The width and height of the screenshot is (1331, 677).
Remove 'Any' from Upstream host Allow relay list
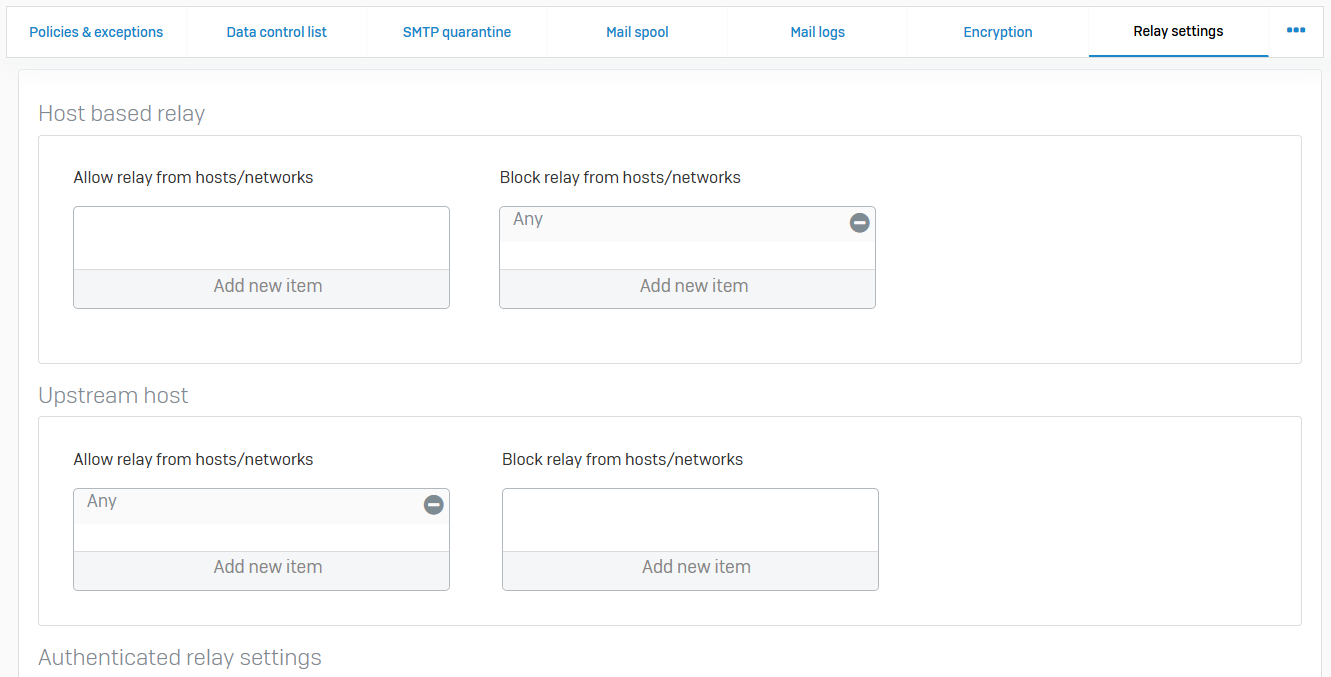pyautogui.click(x=433, y=505)
